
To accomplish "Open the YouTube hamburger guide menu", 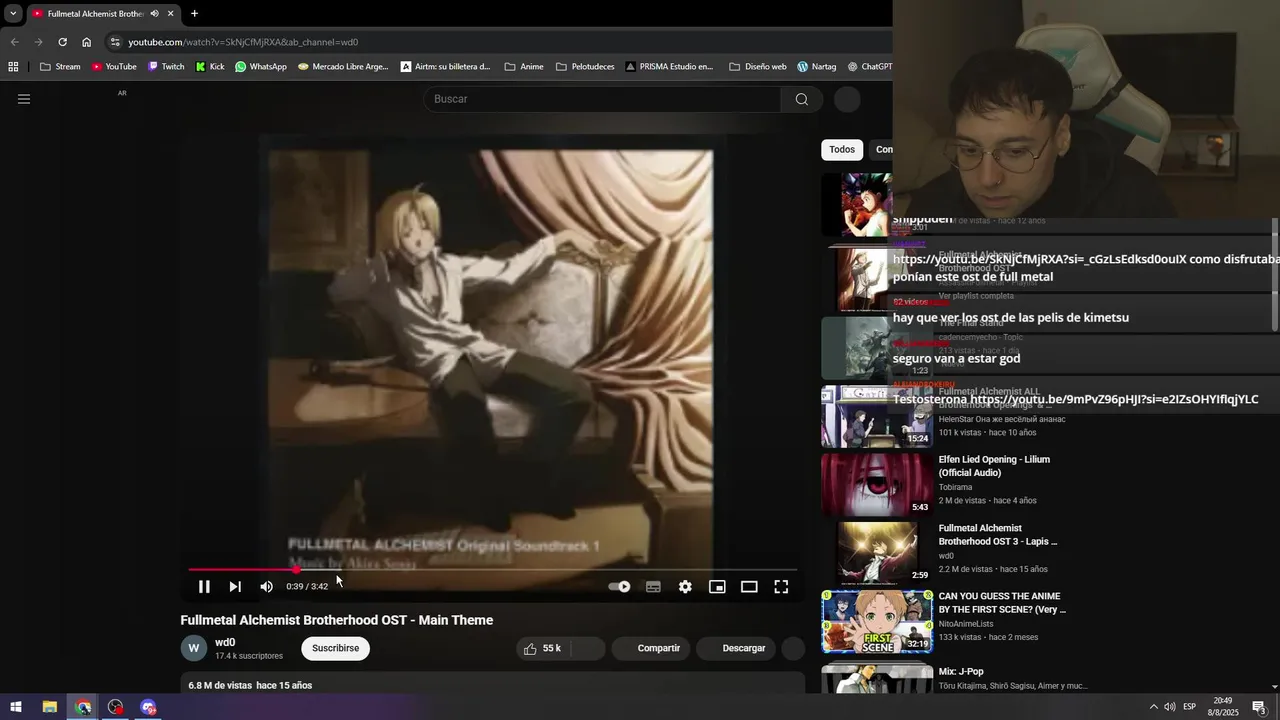I will [24, 99].
